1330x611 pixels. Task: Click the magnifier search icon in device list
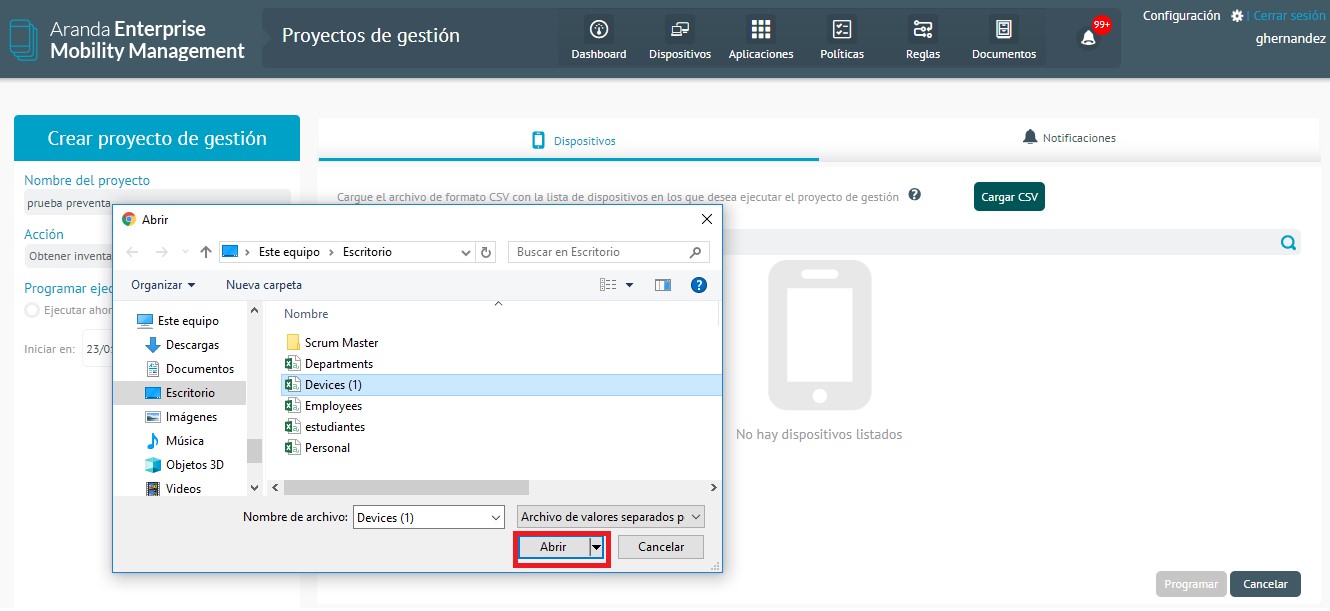[x=1288, y=242]
